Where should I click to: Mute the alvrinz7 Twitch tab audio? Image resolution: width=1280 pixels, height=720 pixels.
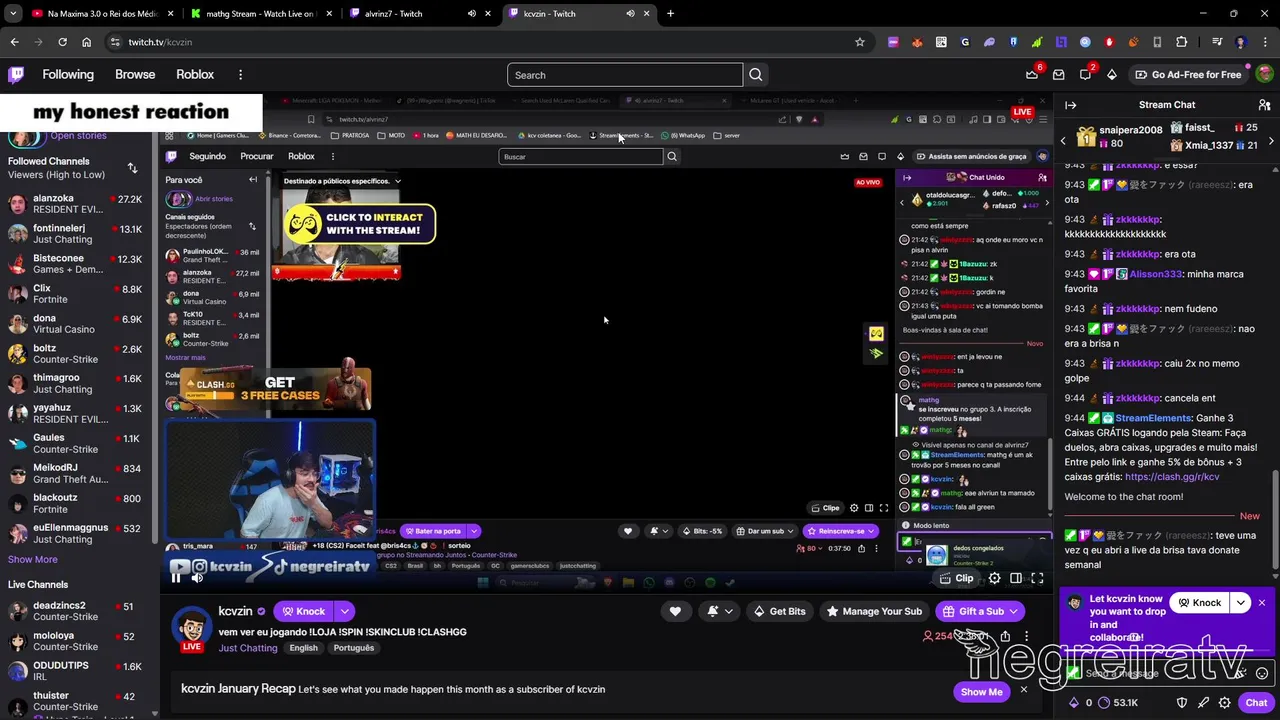click(471, 14)
